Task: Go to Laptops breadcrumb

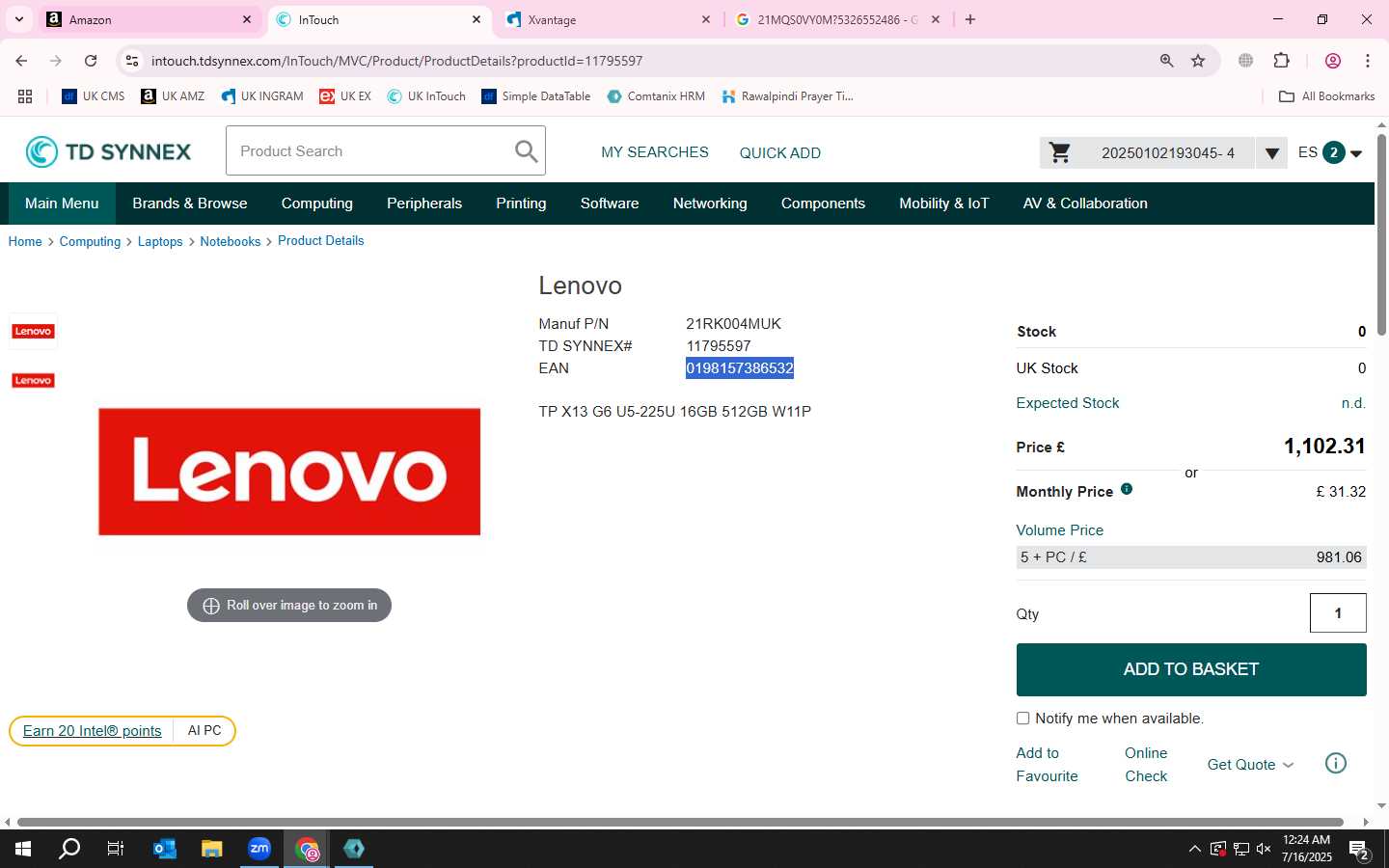Action: pyautogui.click(x=160, y=241)
